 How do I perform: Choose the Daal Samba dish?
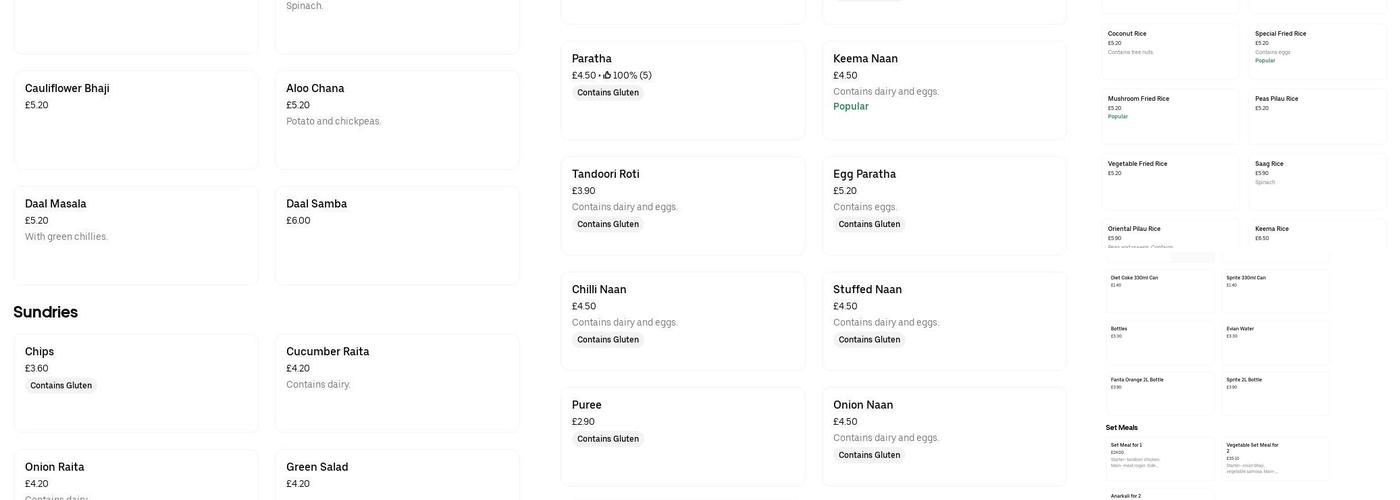click(x=397, y=235)
